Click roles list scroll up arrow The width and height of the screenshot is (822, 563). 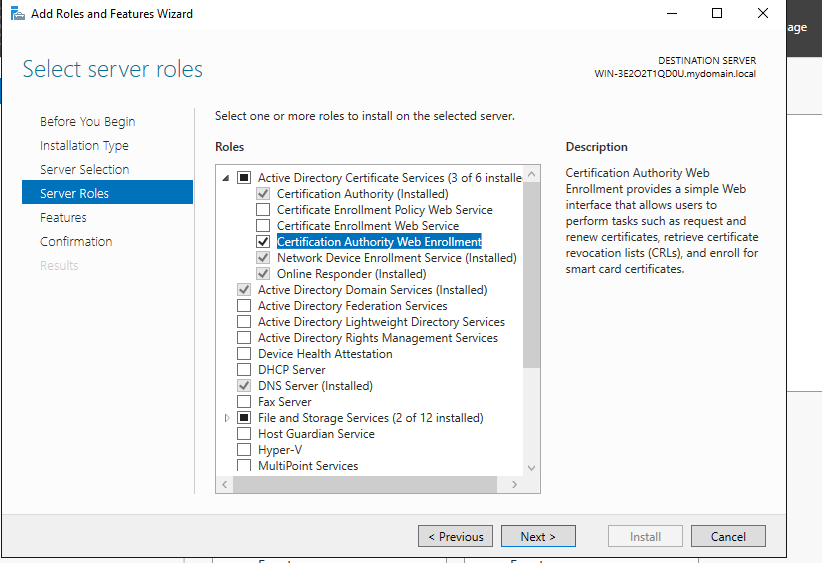(x=531, y=174)
